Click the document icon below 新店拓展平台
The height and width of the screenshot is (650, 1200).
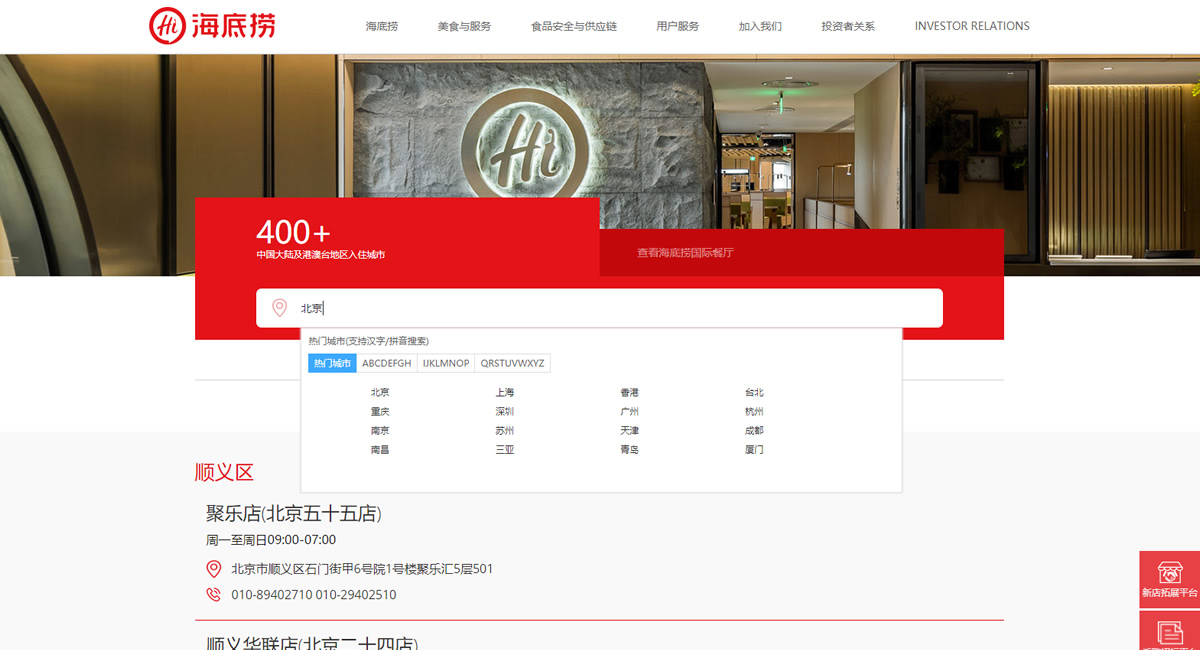1169,633
